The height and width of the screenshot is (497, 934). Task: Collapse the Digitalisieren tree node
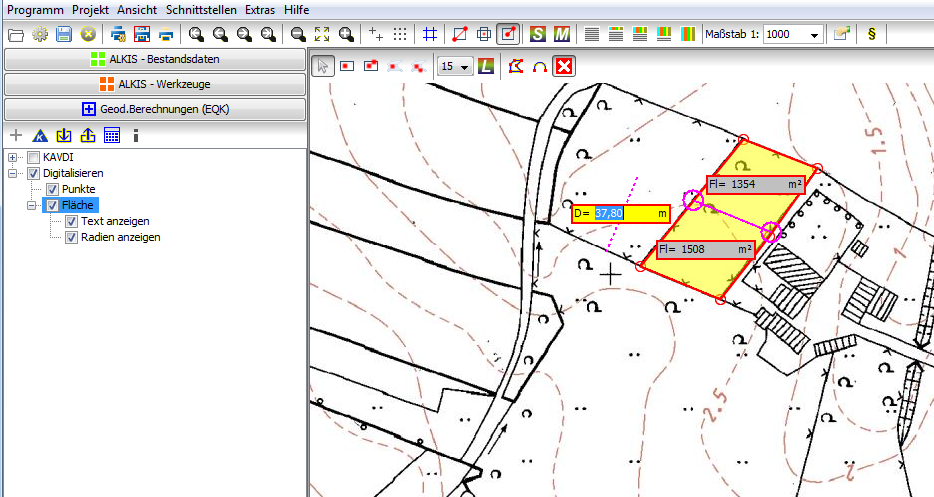click(x=13, y=173)
